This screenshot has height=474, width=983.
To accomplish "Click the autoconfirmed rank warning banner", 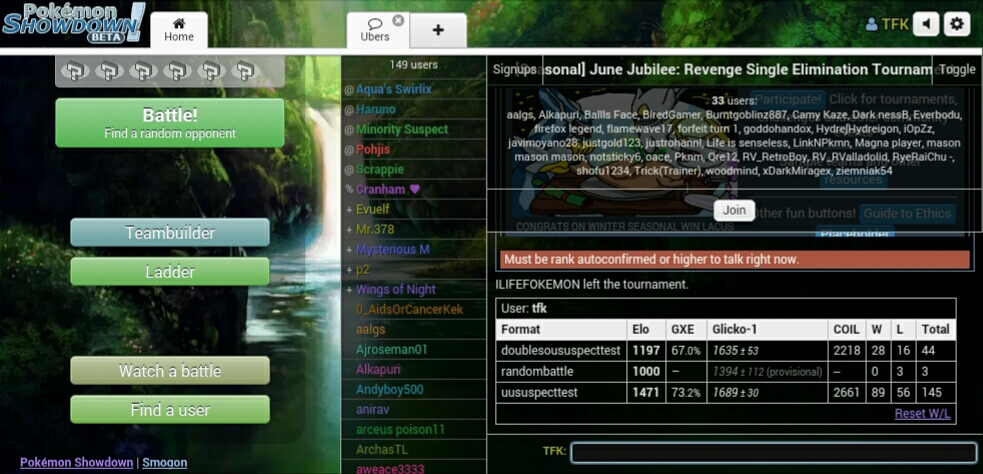I will pos(735,260).
